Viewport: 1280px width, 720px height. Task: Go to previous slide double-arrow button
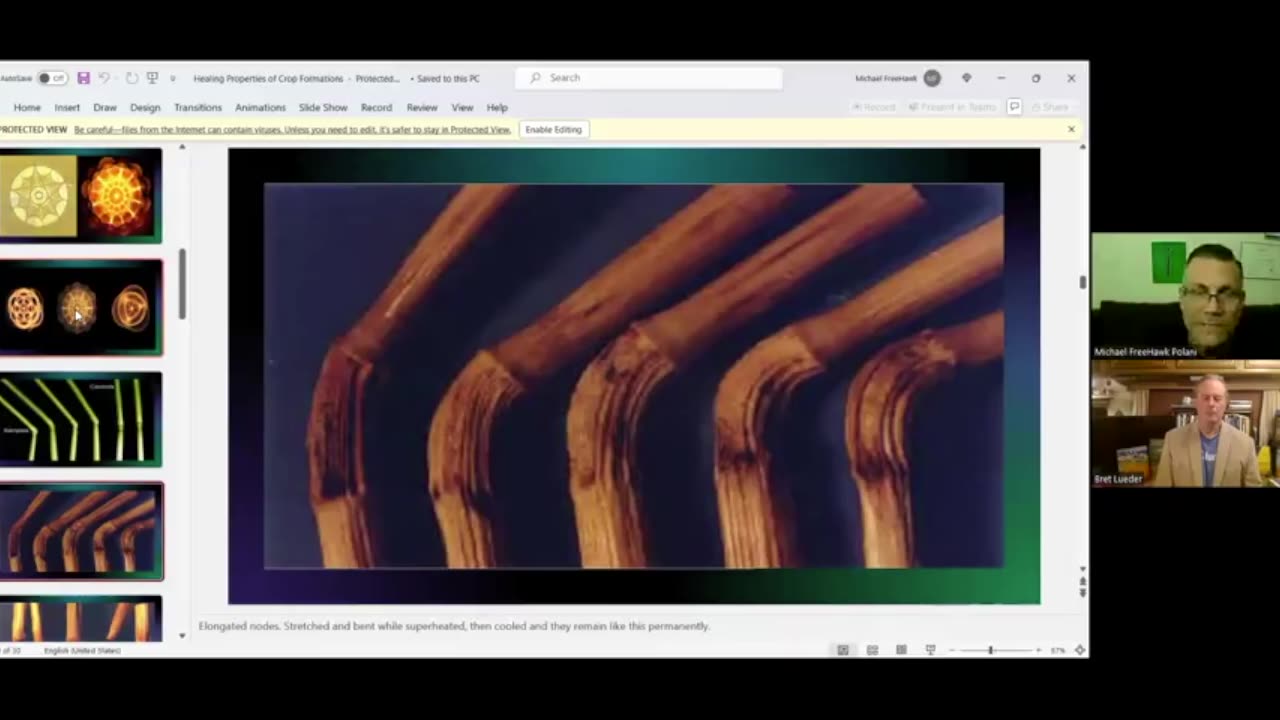click(1082, 581)
